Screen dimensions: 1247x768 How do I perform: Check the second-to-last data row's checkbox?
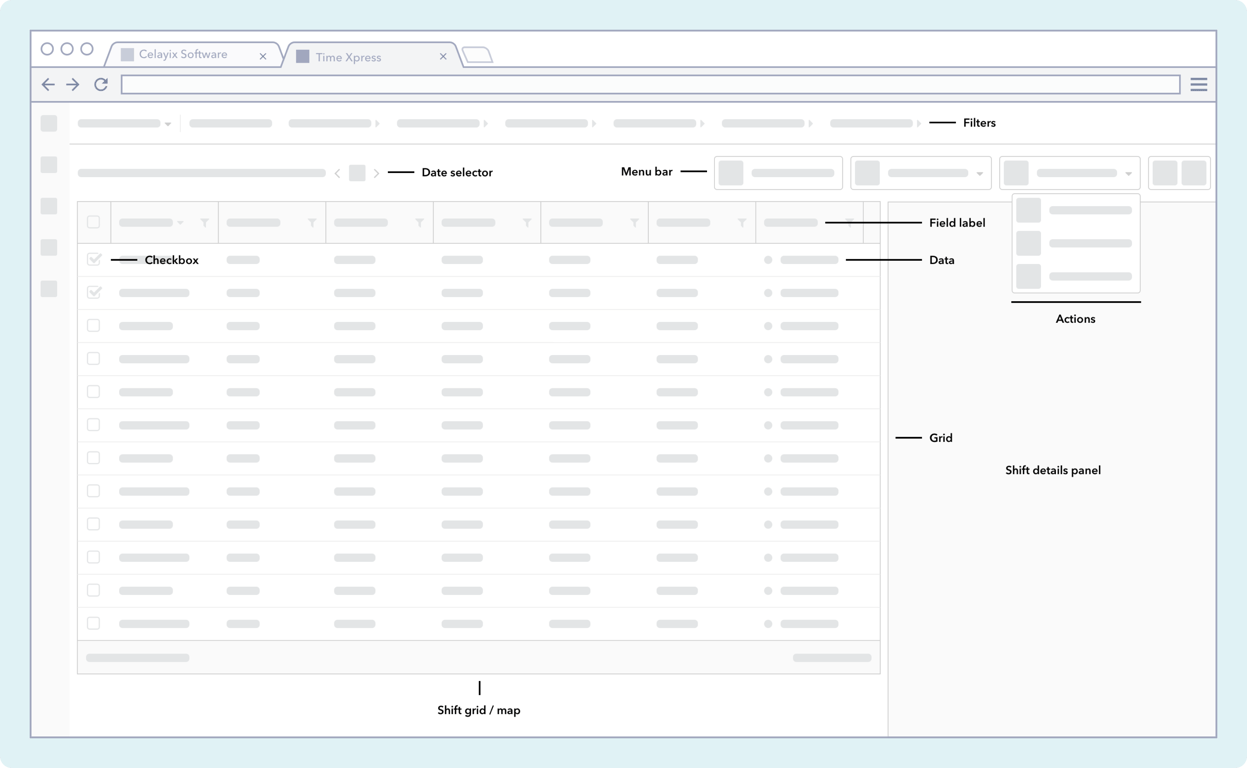click(93, 590)
